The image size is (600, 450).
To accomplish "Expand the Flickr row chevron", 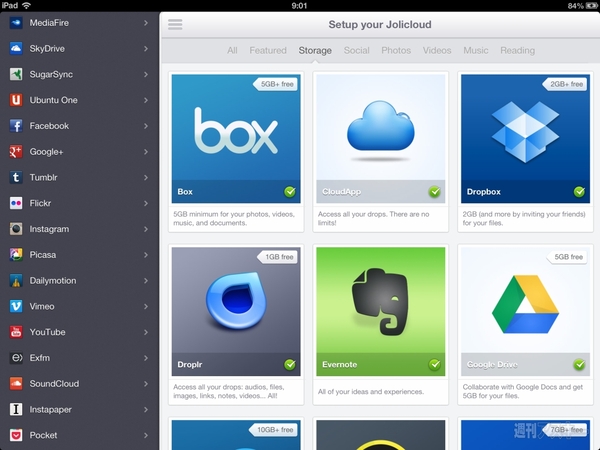I will click(x=146, y=203).
